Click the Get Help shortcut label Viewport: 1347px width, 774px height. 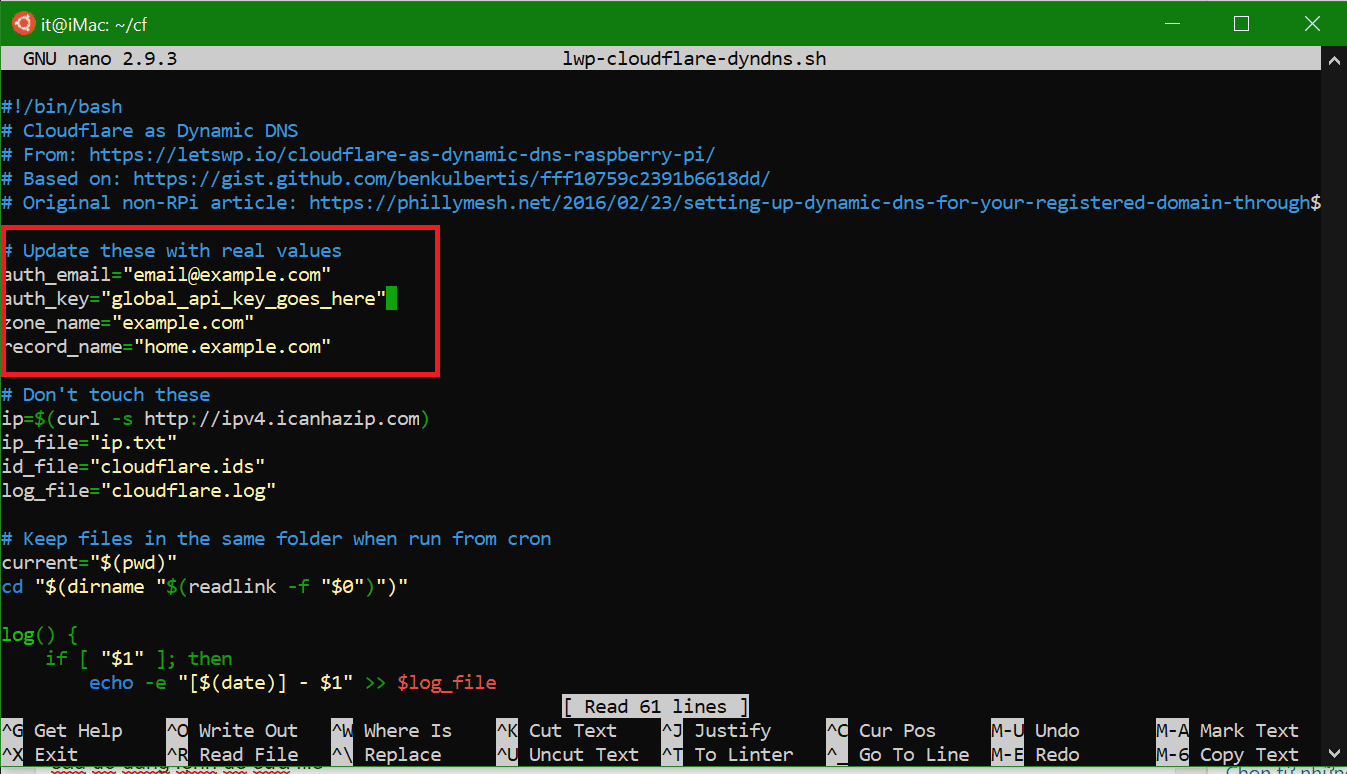[x=77, y=731]
